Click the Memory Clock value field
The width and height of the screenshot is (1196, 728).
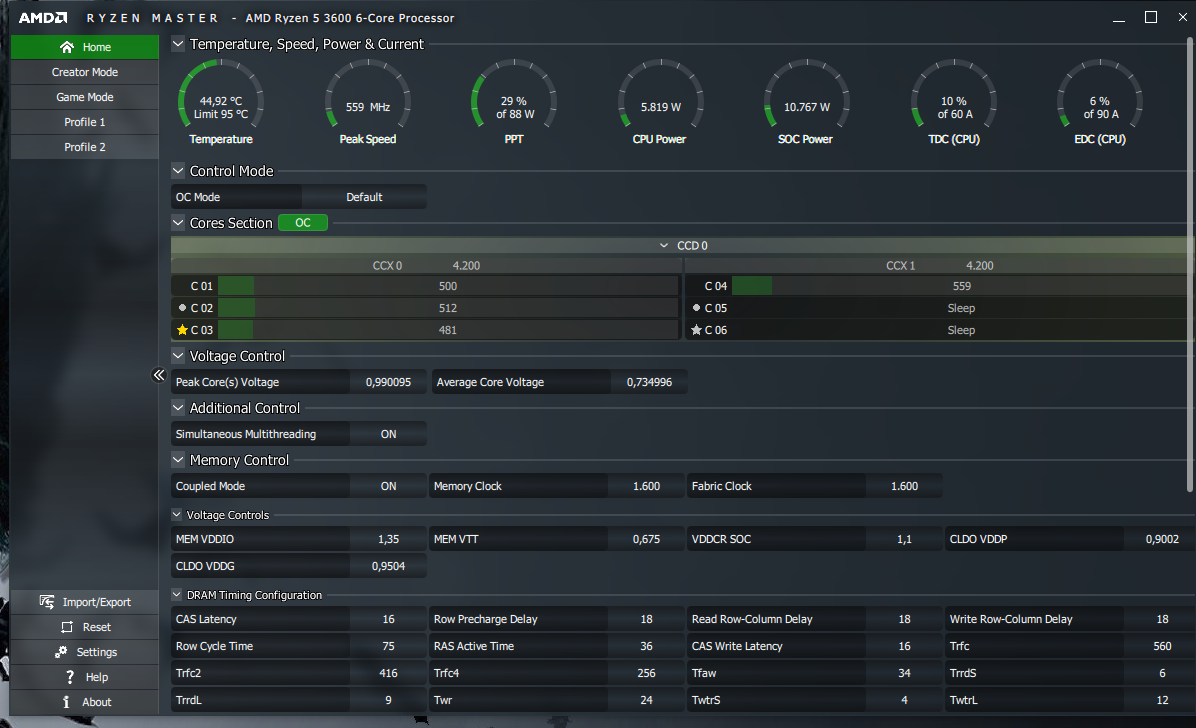click(646, 486)
